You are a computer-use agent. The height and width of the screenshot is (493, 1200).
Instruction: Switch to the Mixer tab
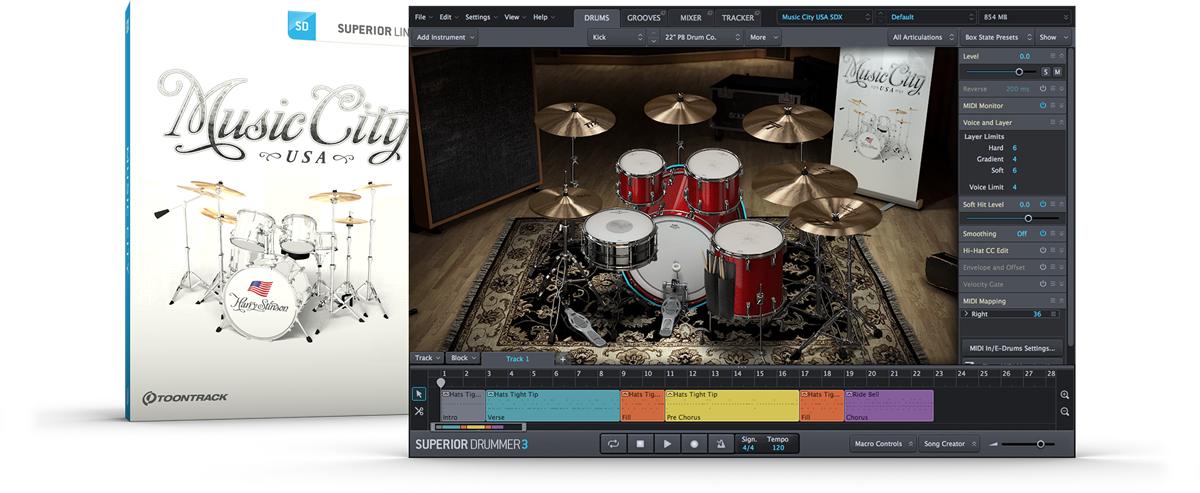point(691,18)
